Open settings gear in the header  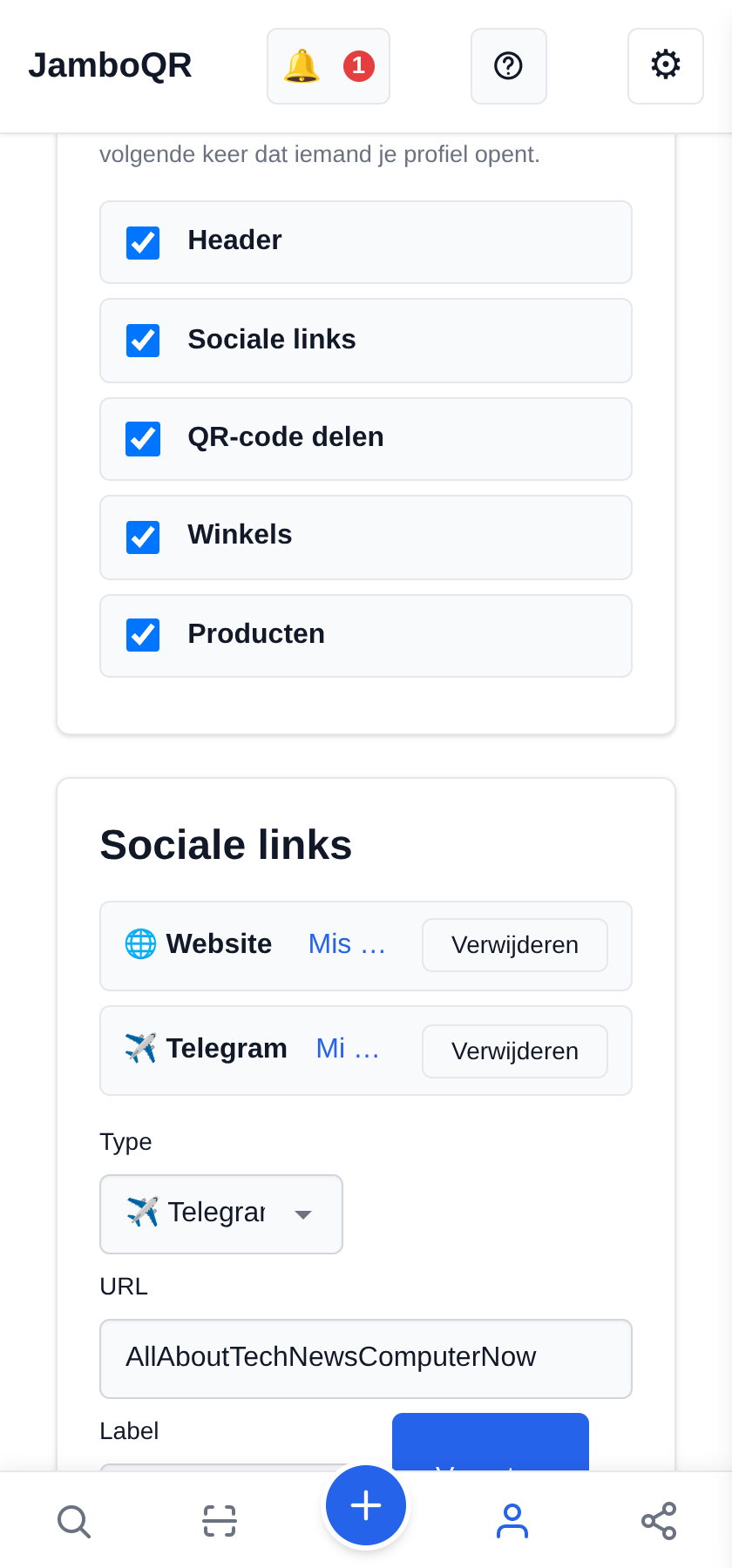[666, 66]
